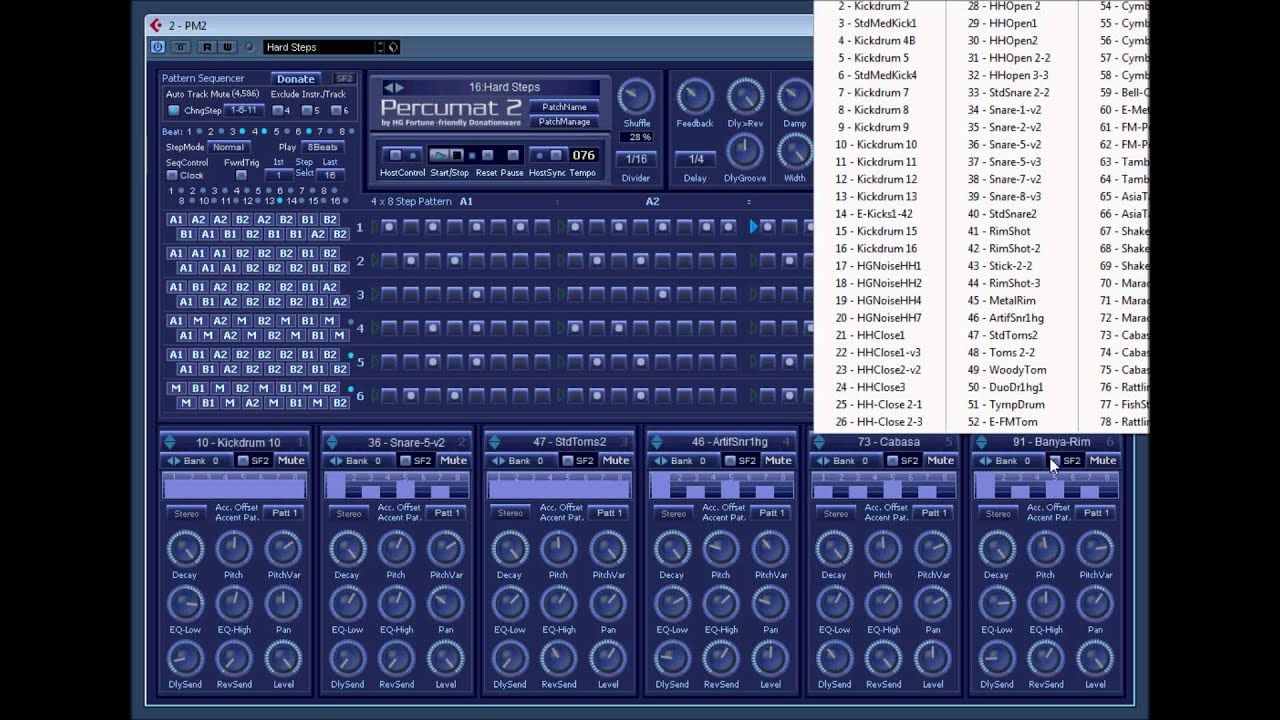Screen dimensions: 1280x720
Task: Click the Donate button
Action: 295,78
